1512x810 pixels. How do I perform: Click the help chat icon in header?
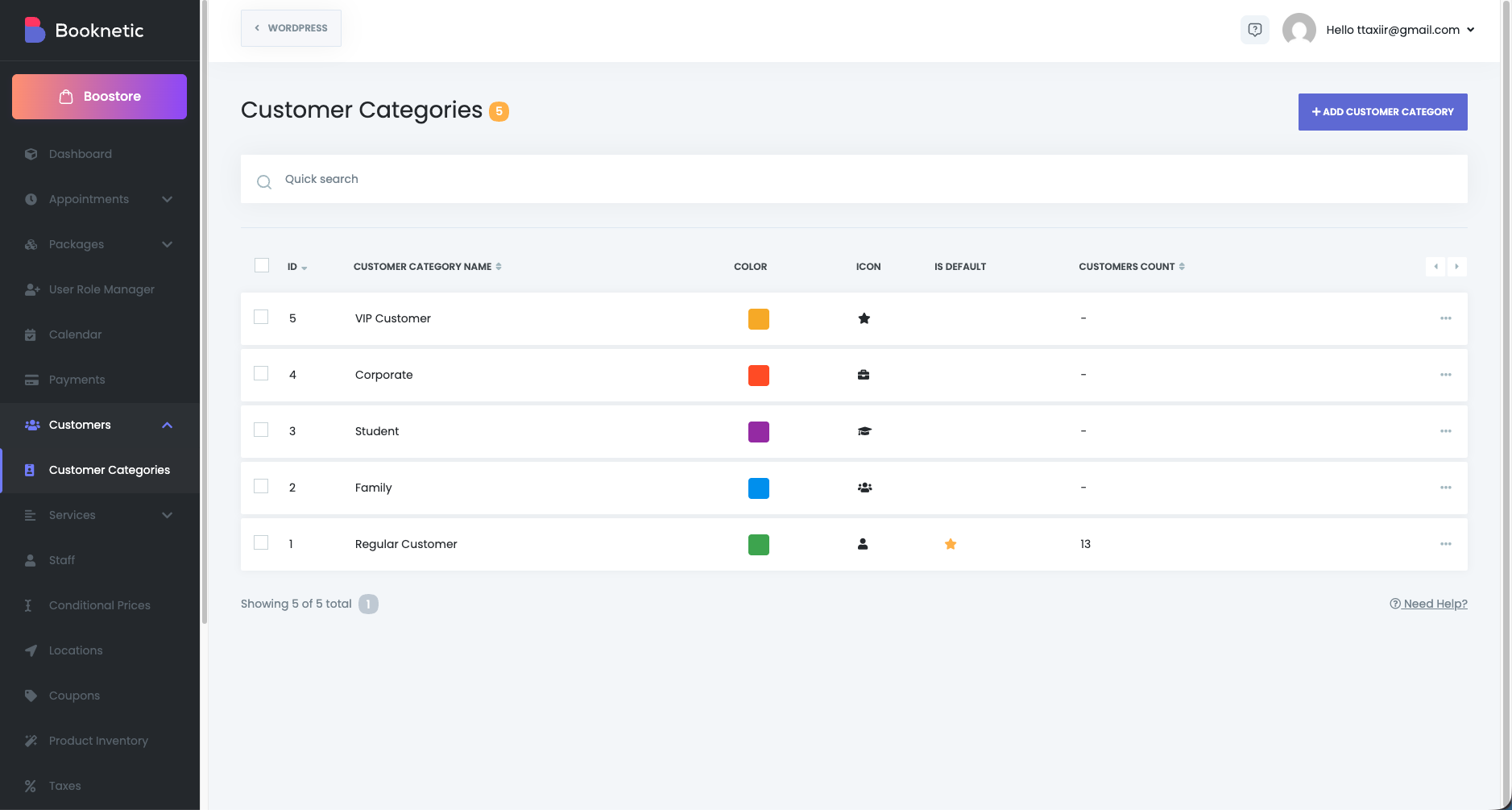(1254, 30)
